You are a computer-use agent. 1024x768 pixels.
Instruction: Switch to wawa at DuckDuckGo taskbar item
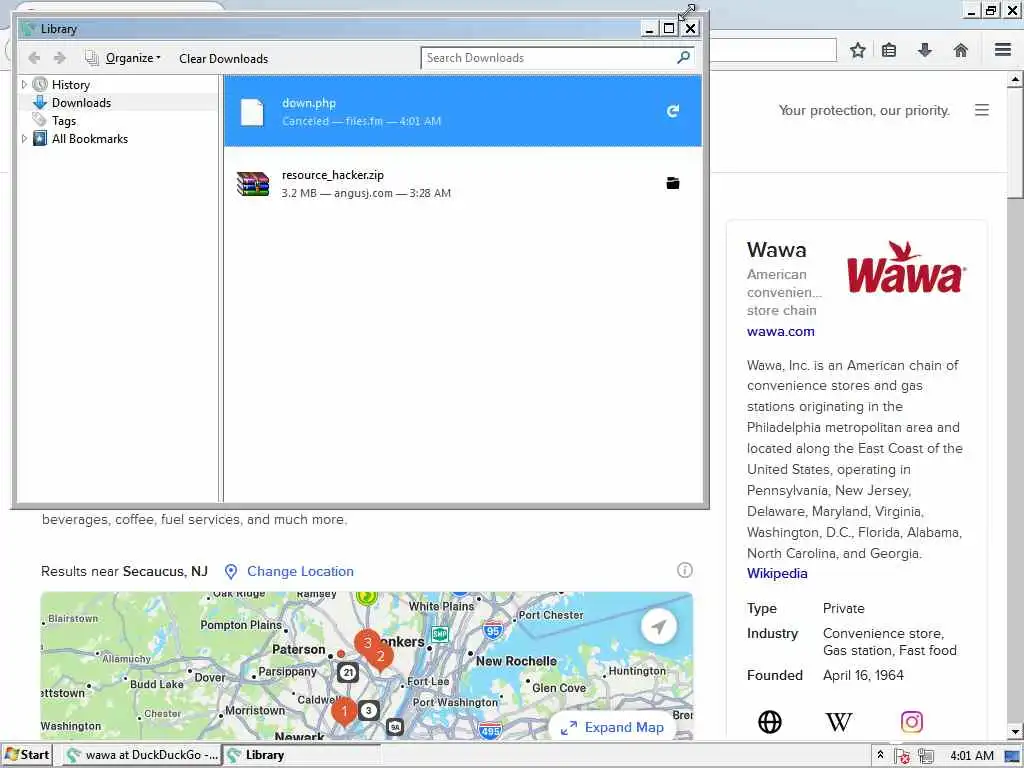pos(143,755)
